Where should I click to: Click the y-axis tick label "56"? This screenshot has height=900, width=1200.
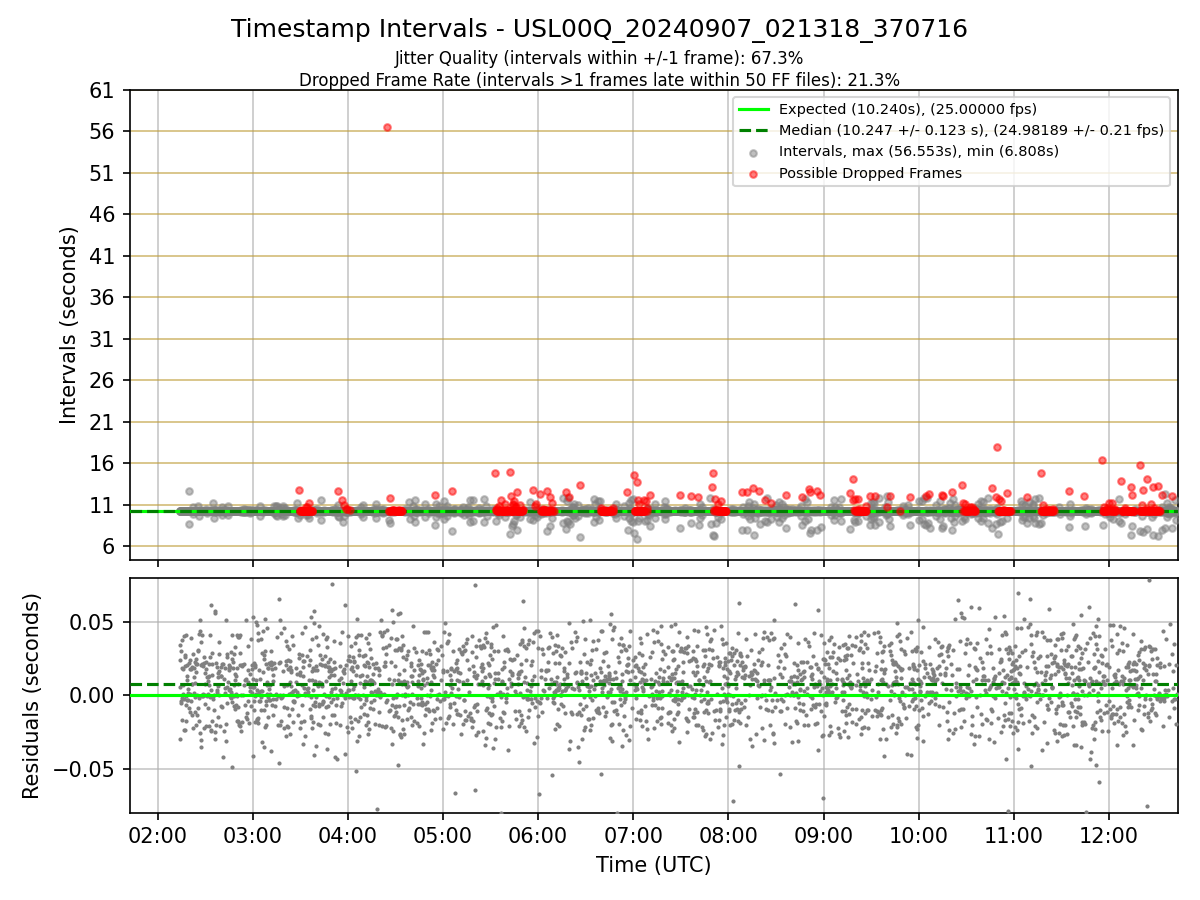pyautogui.click(x=104, y=132)
